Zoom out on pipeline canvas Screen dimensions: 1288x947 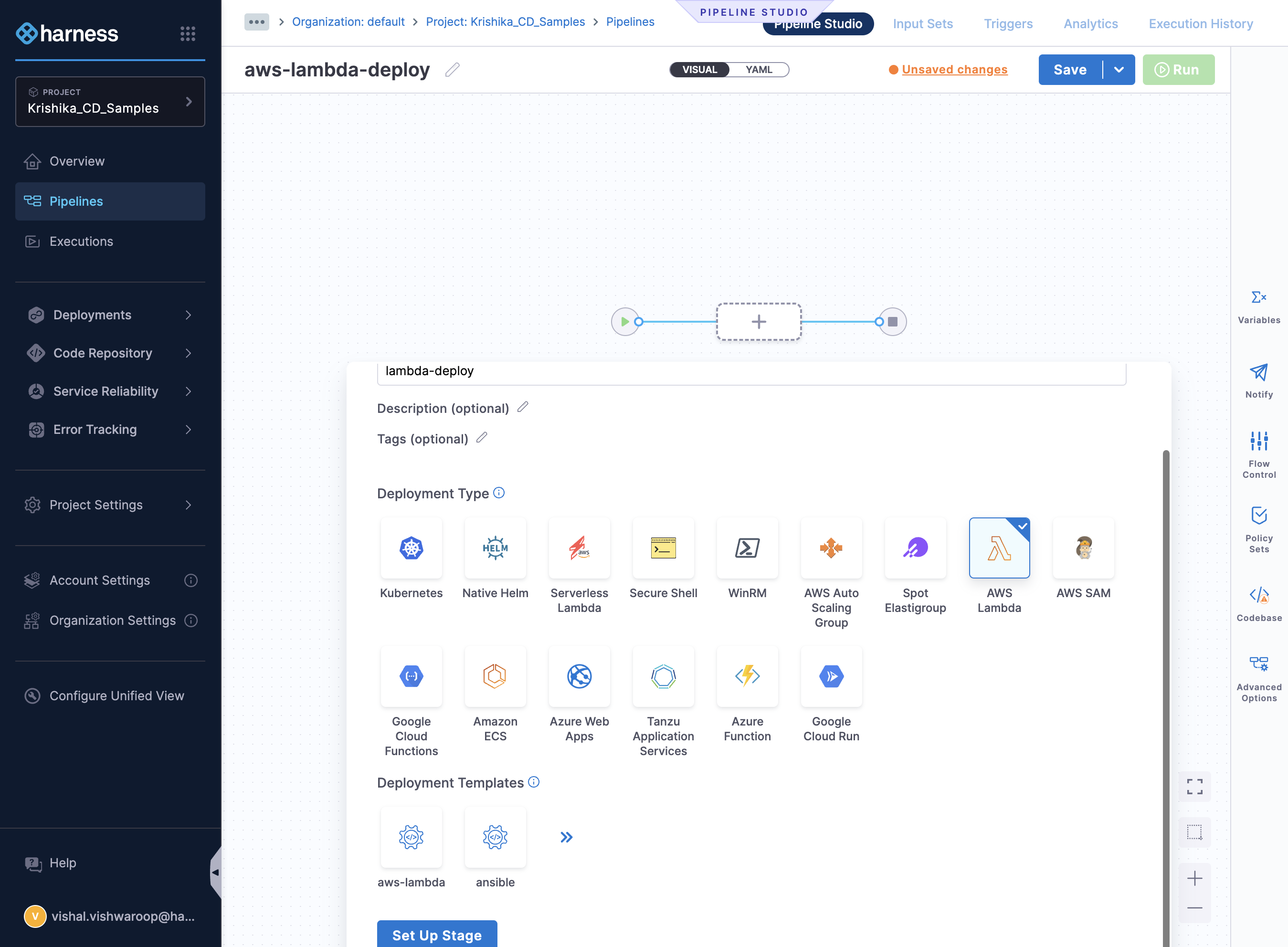pyautogui.click(x=1194, y=907)
